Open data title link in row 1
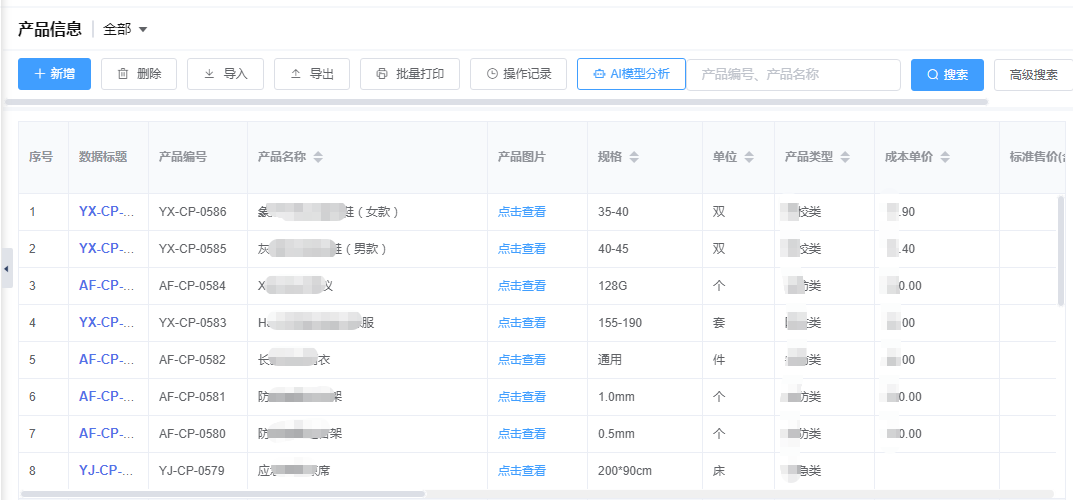 [107, 211]
